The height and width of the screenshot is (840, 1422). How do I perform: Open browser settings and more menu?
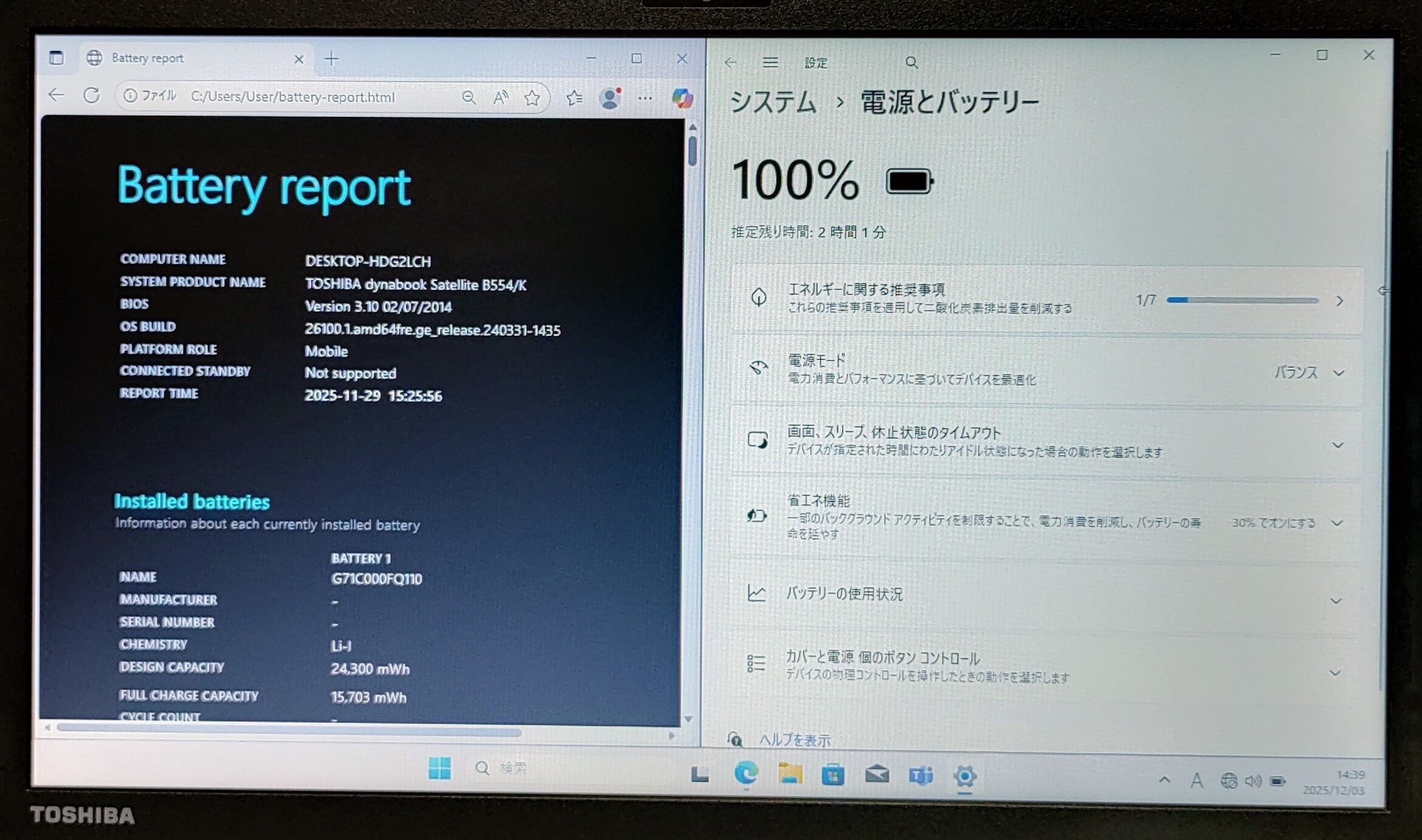tap(645, 98)
